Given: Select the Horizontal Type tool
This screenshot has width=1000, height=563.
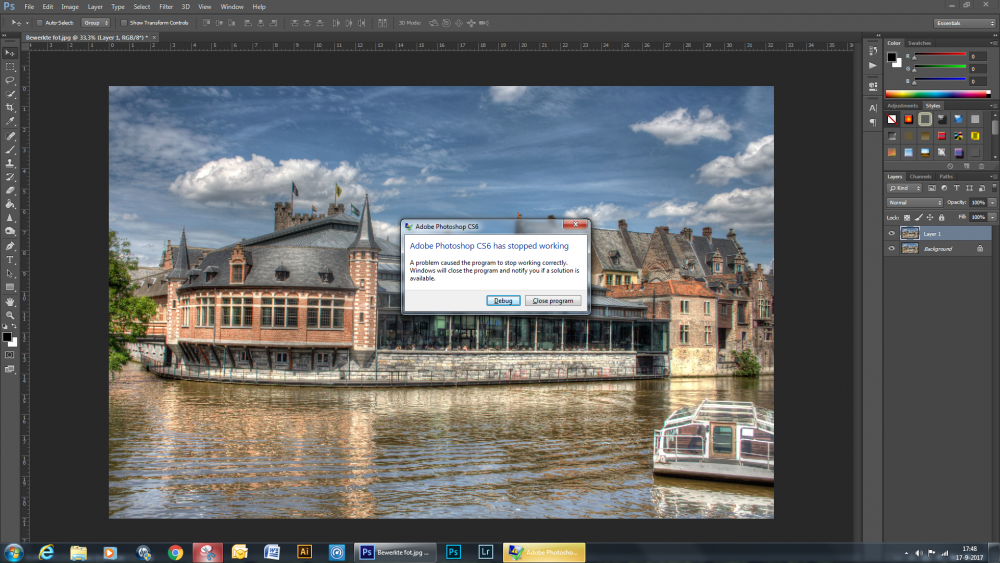Looking at the screenshot, I should point(10,259).
